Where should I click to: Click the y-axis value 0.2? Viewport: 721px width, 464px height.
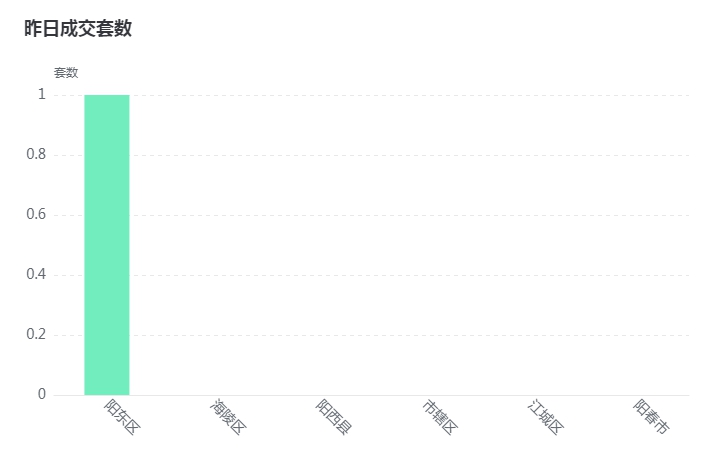click(36, 334)
